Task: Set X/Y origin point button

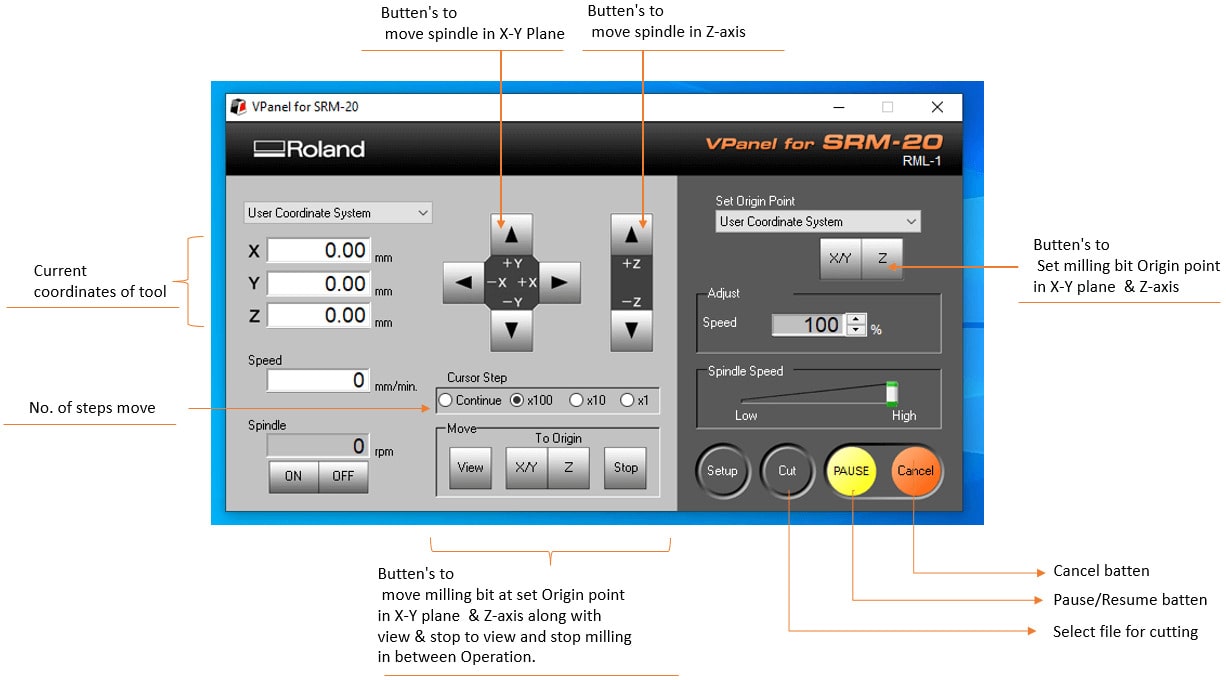Action: (x=840, y=258)
